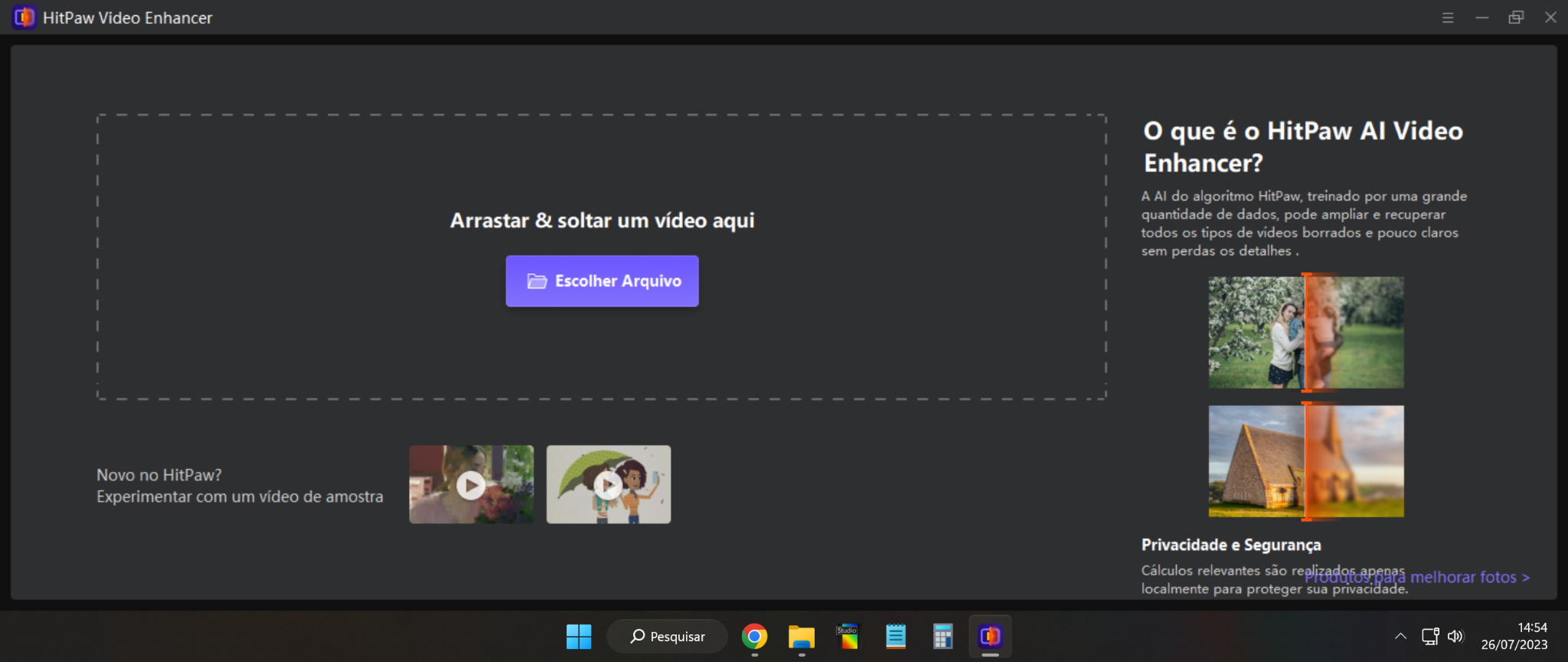Screen dimensions: 1568x662
Task: Select the HitPaw Video Enhancer taskbar icon
Action: point(990,637)
